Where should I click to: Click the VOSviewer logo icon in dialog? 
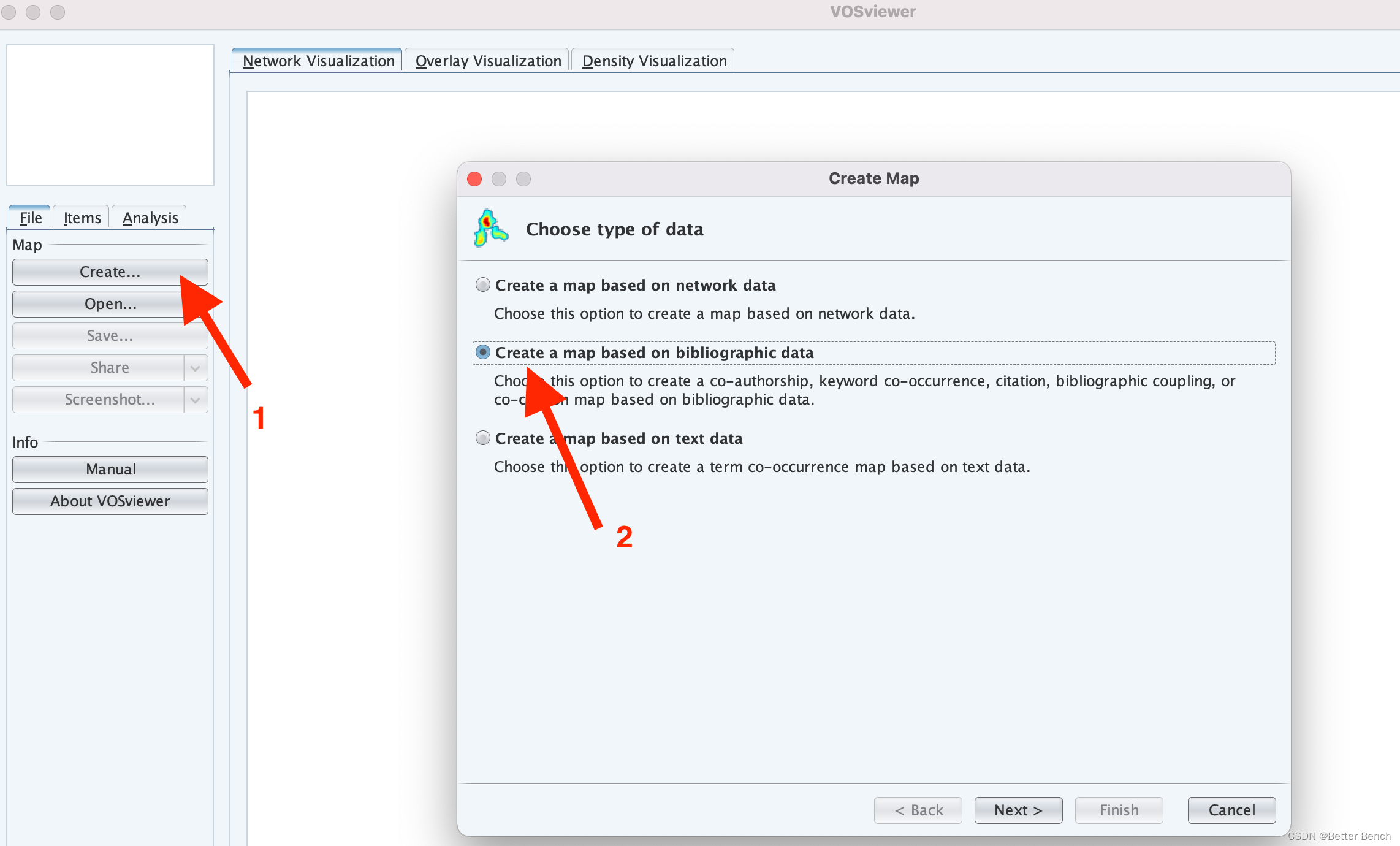pyautogui.click(x=490, y=228)
